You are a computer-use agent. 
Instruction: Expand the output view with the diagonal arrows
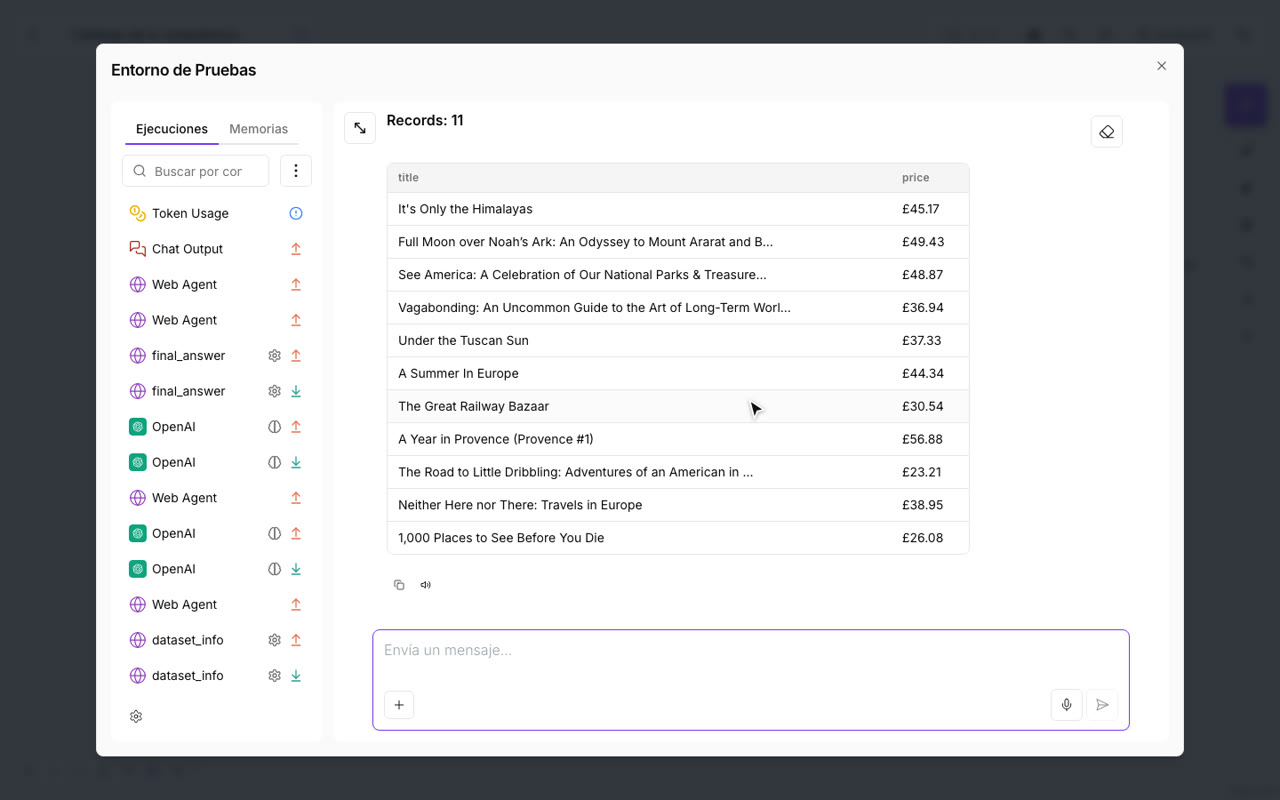360,128
